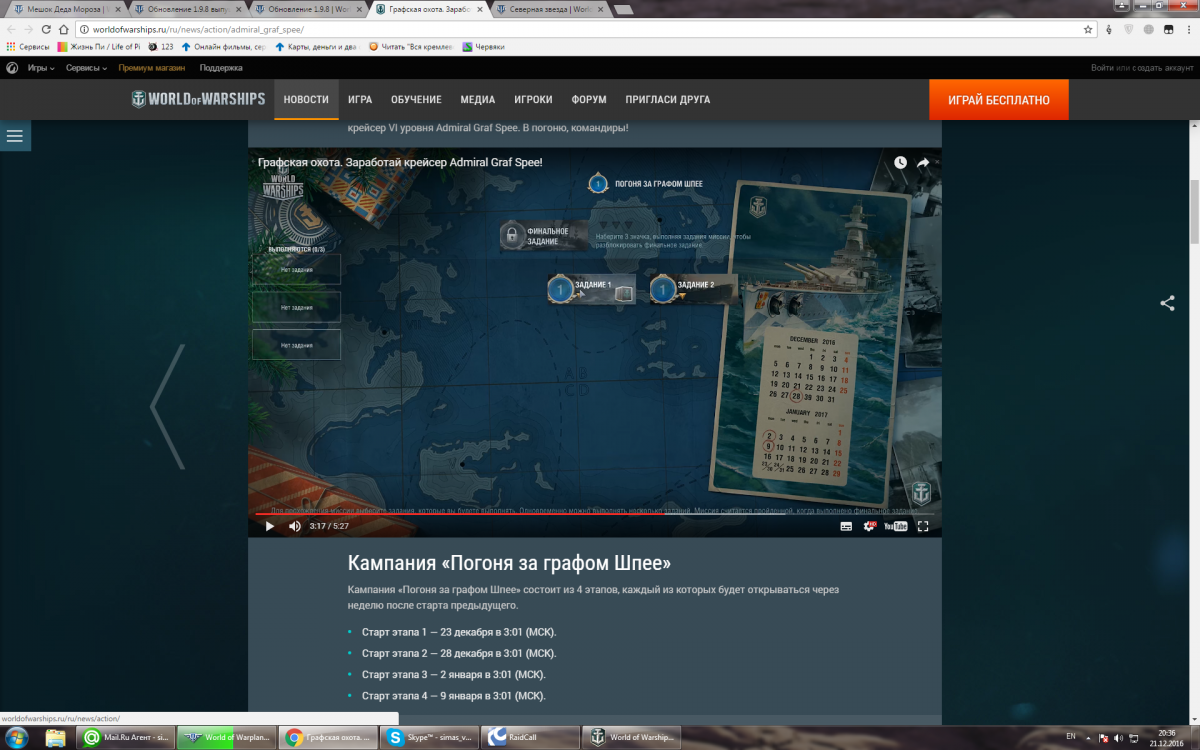Image resolution: width=1200 pixels, height=750 pixels.
Task: Open Chrome menu three dots
Action: (1188, 29)
